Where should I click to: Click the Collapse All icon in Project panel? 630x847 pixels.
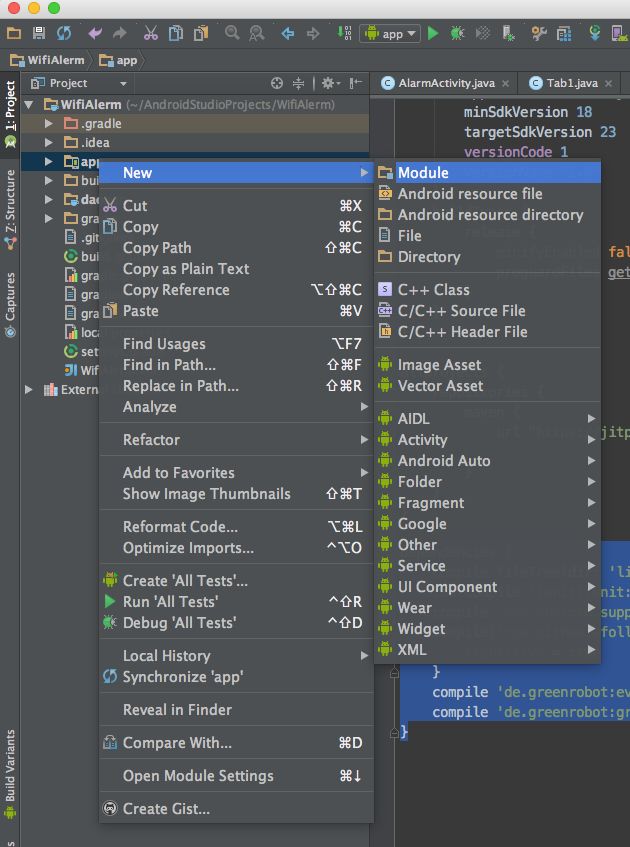(298, 83)
